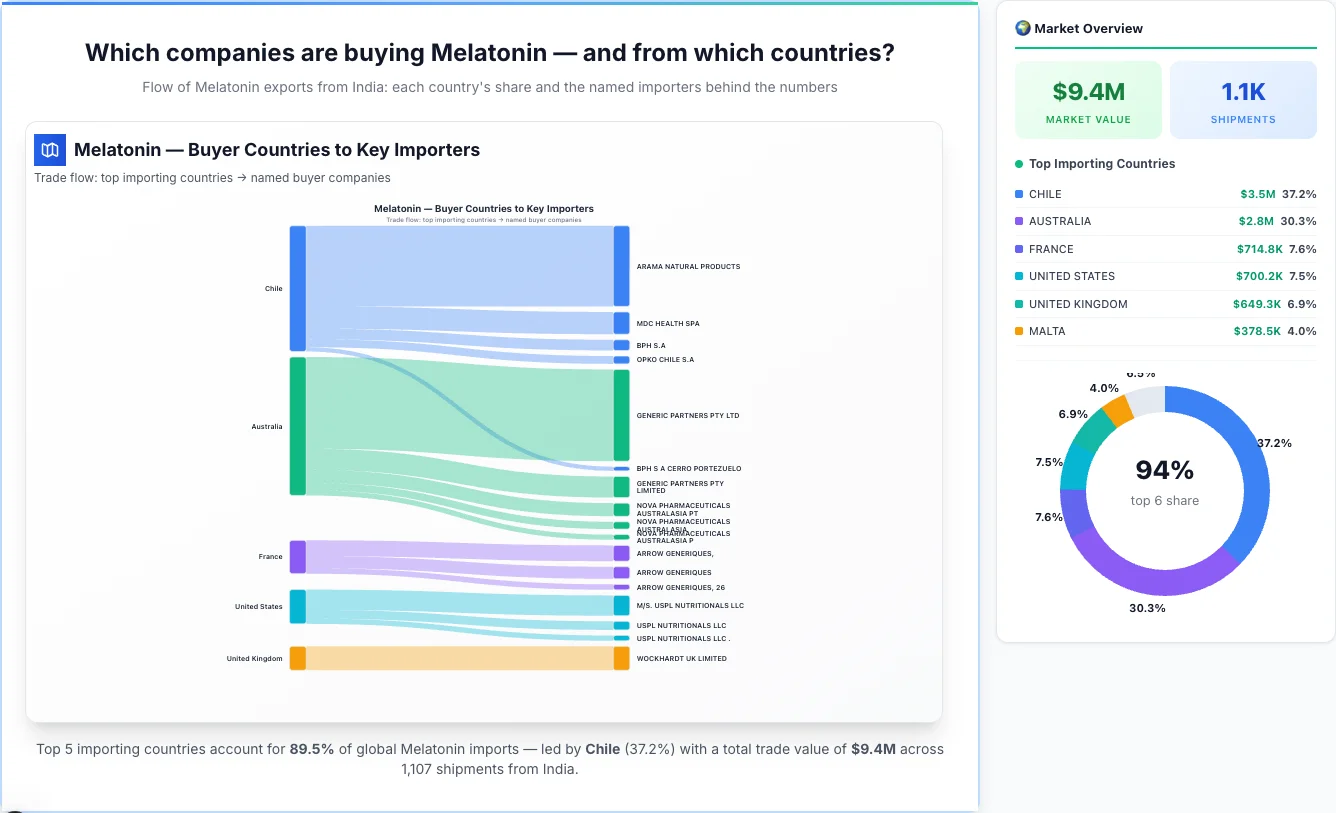Click the $9.4M Market Value card
This screenshot has height=813, width=1336.
[x=1088, y=99]
